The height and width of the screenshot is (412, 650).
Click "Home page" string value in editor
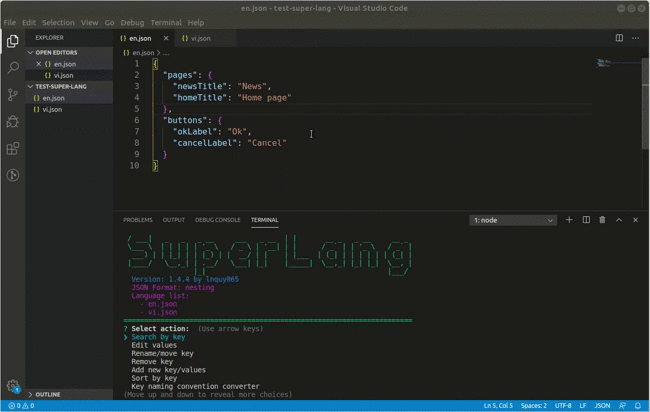264,98
